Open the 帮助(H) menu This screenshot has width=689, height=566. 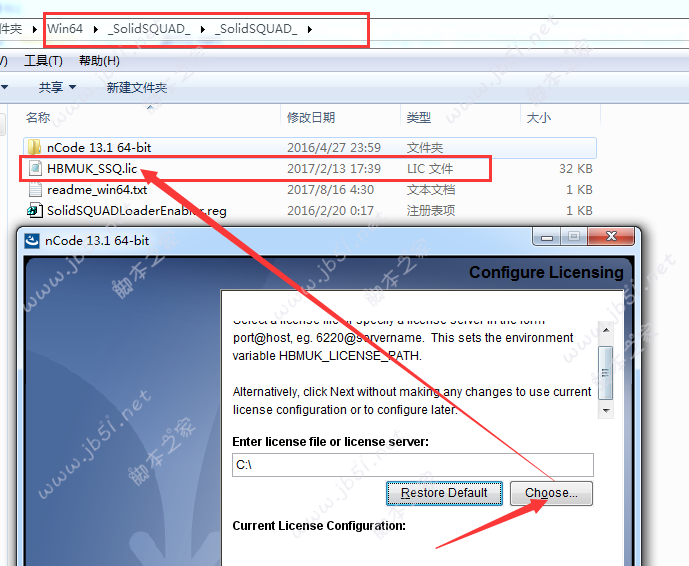[99, 61]
